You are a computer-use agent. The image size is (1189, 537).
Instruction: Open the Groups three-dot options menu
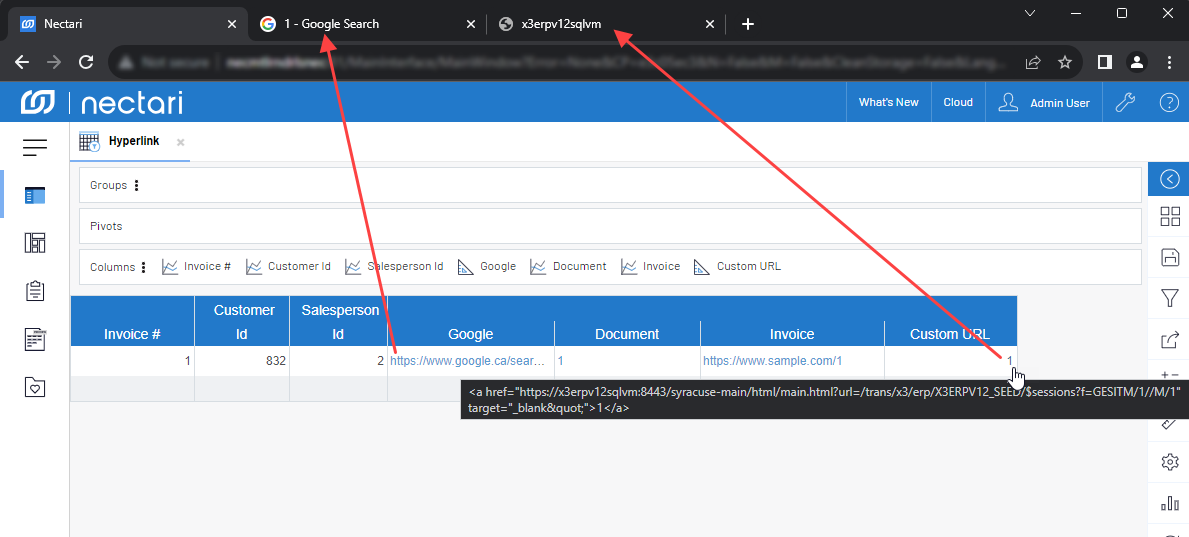pos(137,185)
